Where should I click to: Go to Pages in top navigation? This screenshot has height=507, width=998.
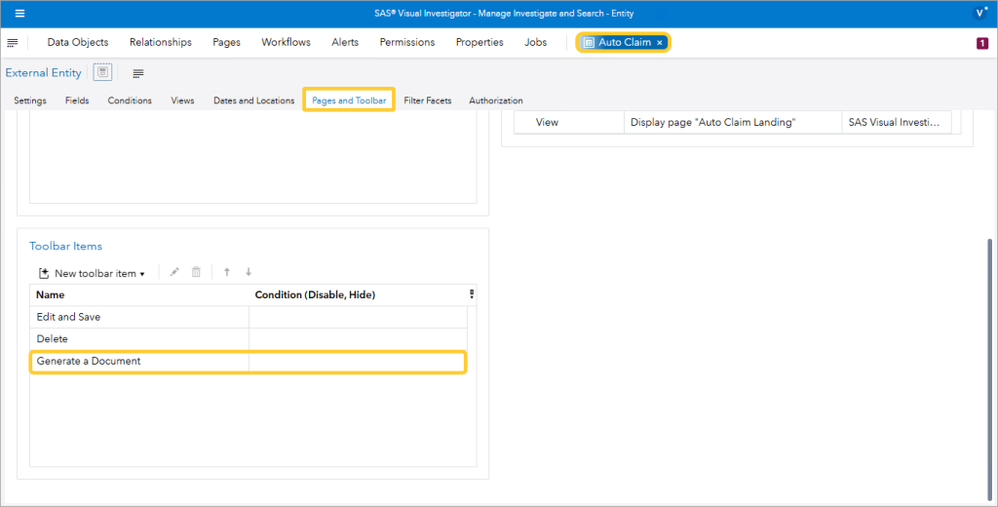pos(227,43)
